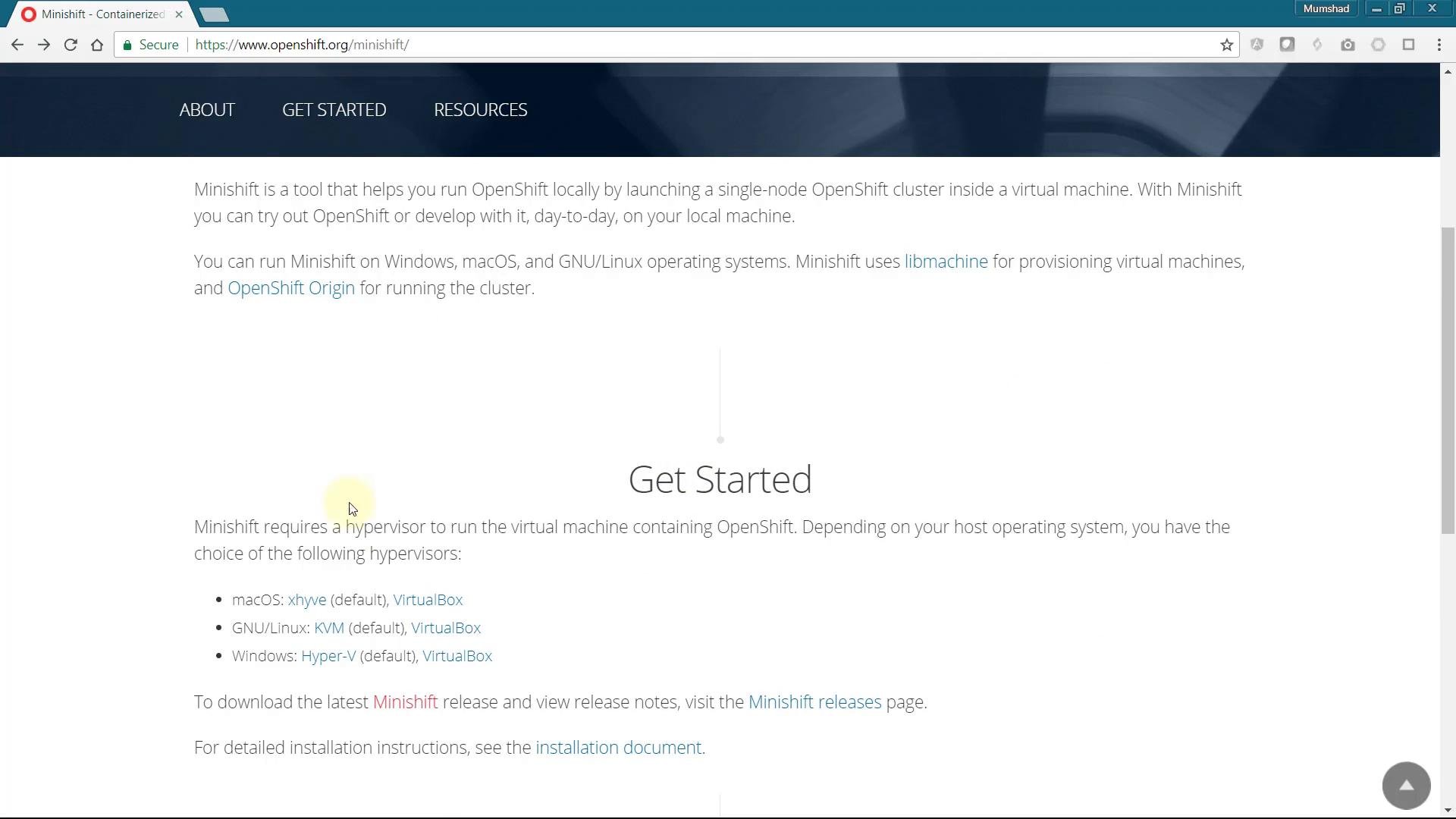
Task: Open the xhyve hypervisor link
Action: [x=307, y=600]
